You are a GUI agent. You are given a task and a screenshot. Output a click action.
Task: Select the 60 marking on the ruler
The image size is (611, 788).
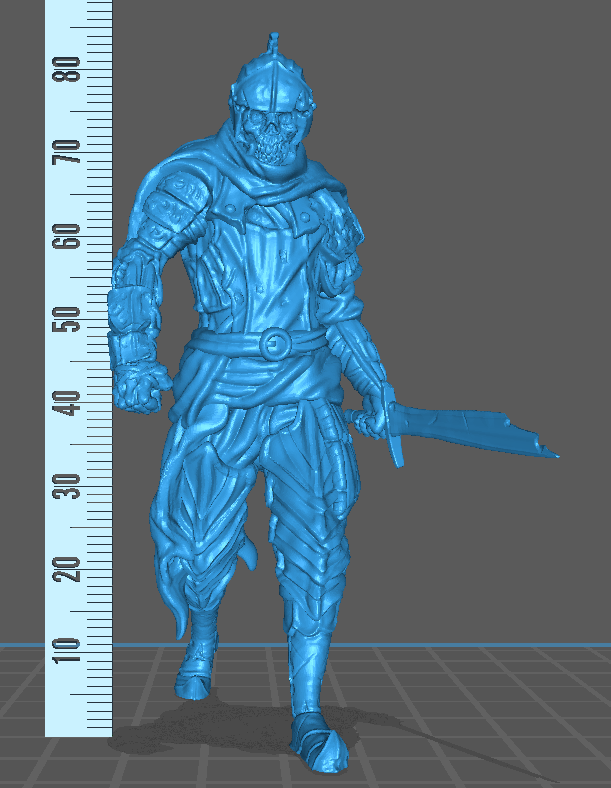coord(67,236)
